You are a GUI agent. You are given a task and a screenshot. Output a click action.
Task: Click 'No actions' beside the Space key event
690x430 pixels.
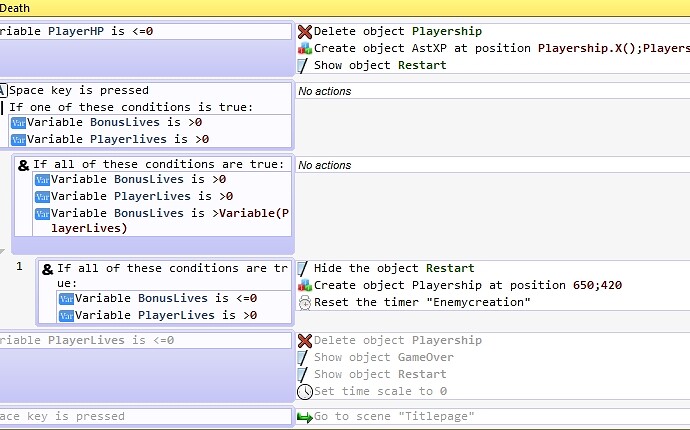[325, 91]
